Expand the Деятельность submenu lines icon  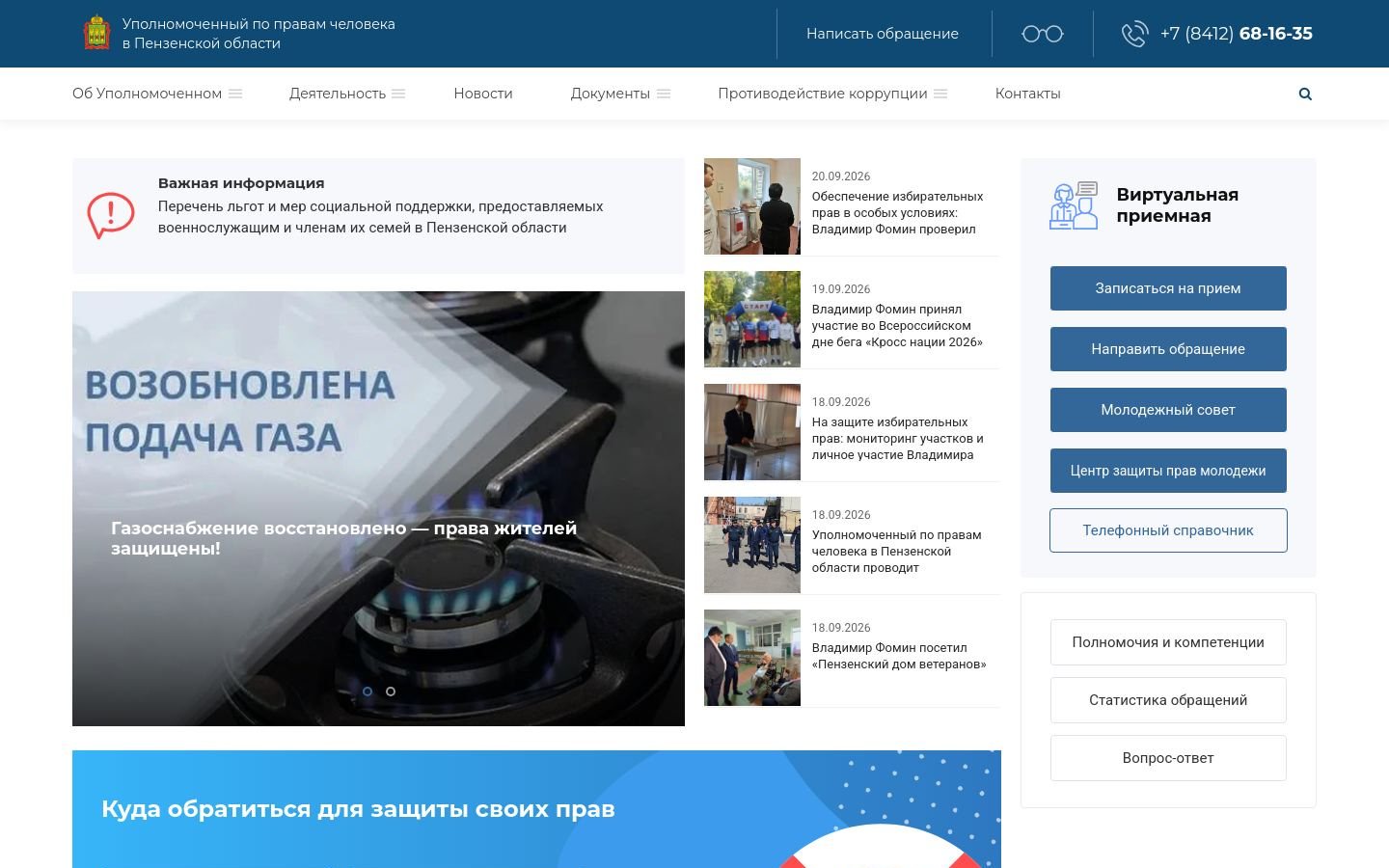(398, 94)
